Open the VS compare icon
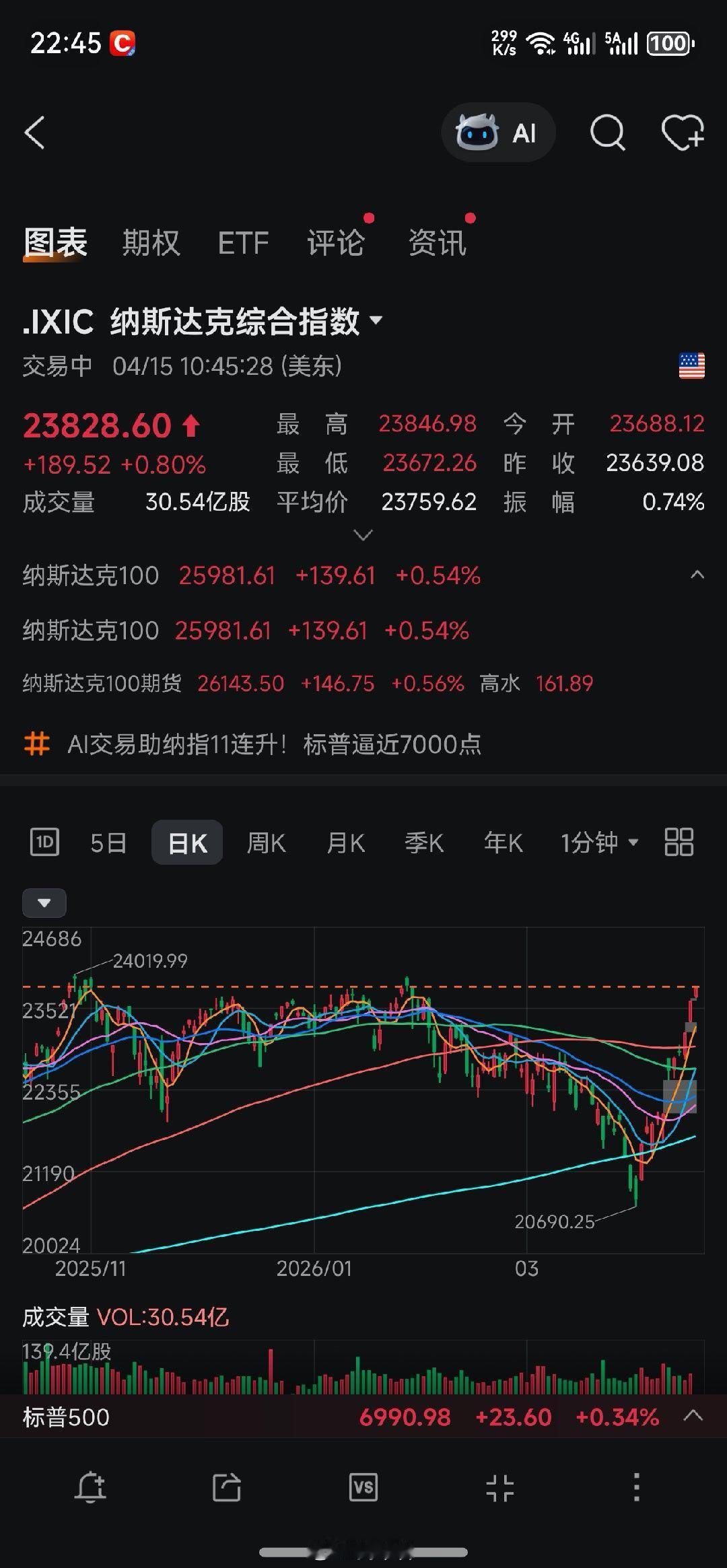Screen dimensions: 727x1568 363,1487
